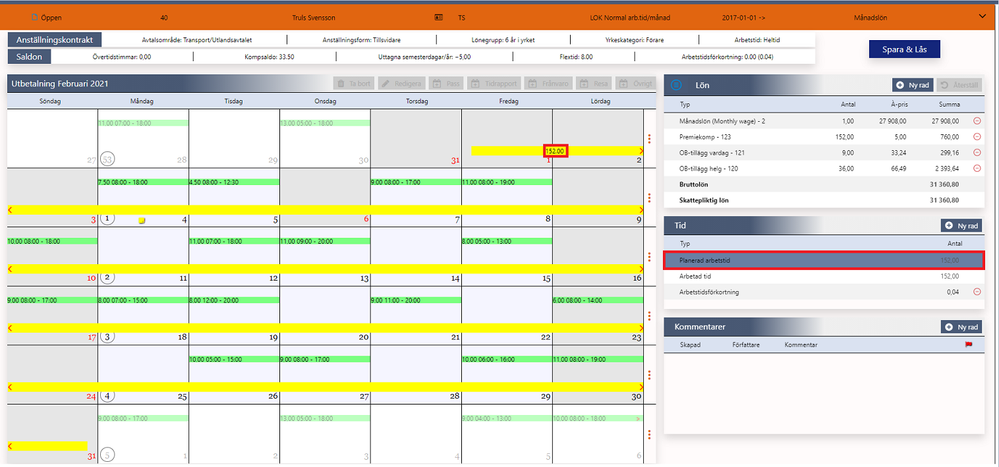Select shift 11.00 08:00 - 19:00 on Friday 8
The height and width of the screenshot is (467, 999).
coord(507,182)
